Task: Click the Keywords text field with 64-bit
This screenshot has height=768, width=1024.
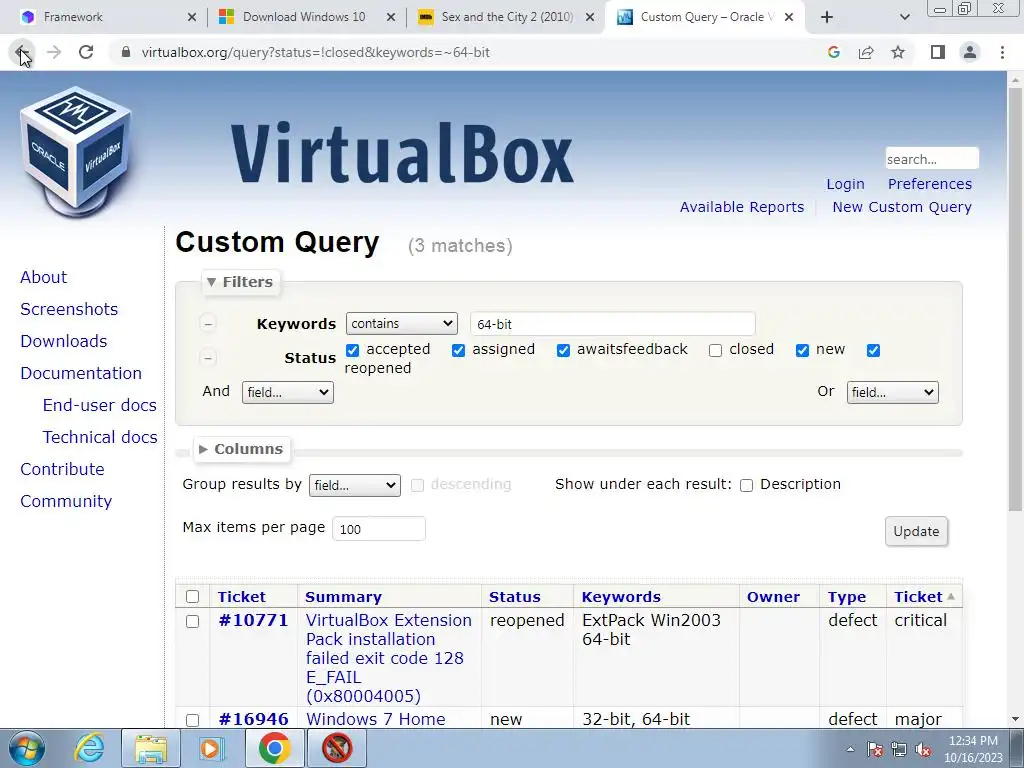Action: (613, 324)
